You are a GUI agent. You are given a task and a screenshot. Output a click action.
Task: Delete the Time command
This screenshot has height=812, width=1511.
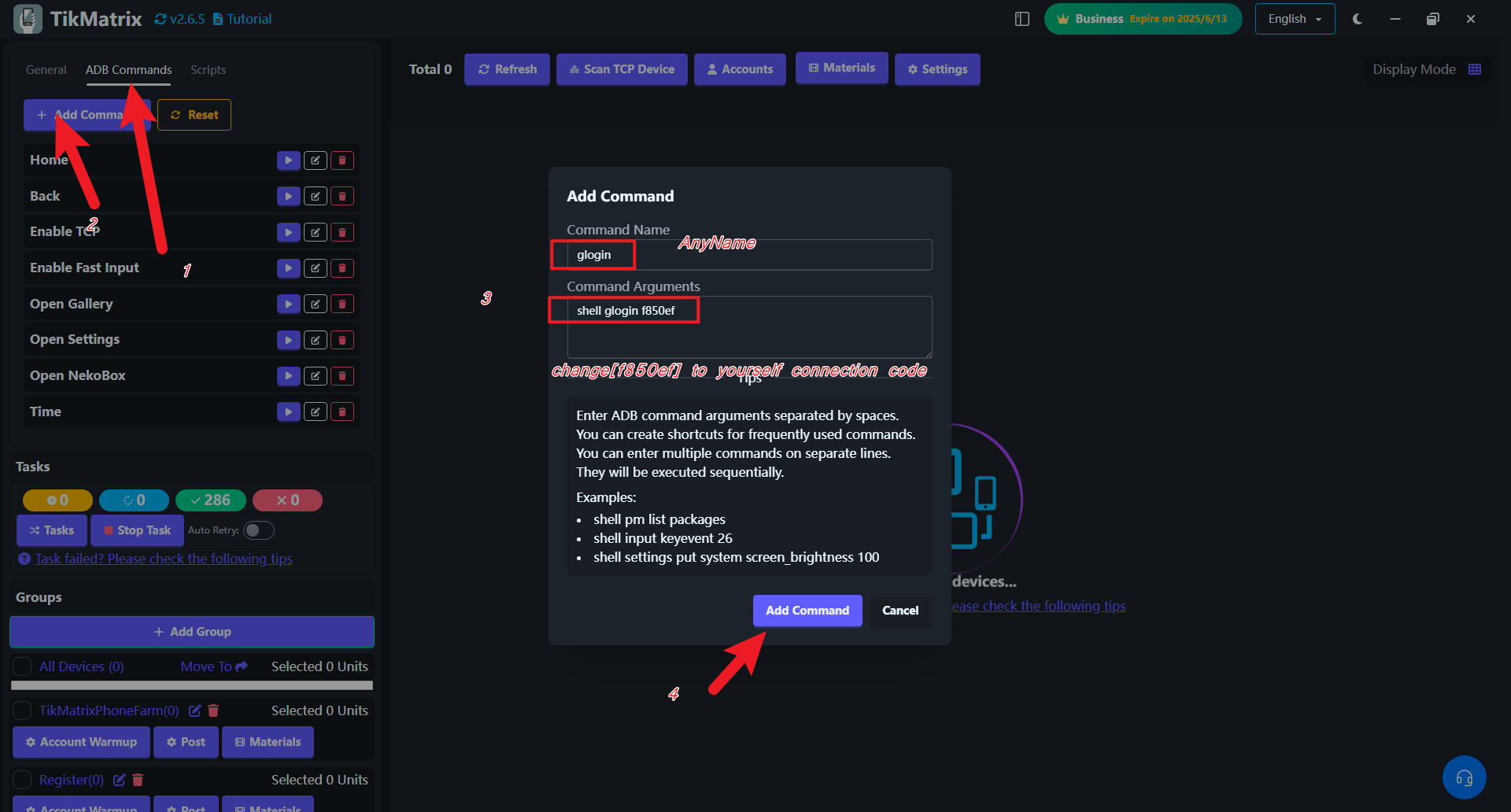pos(342,412)
